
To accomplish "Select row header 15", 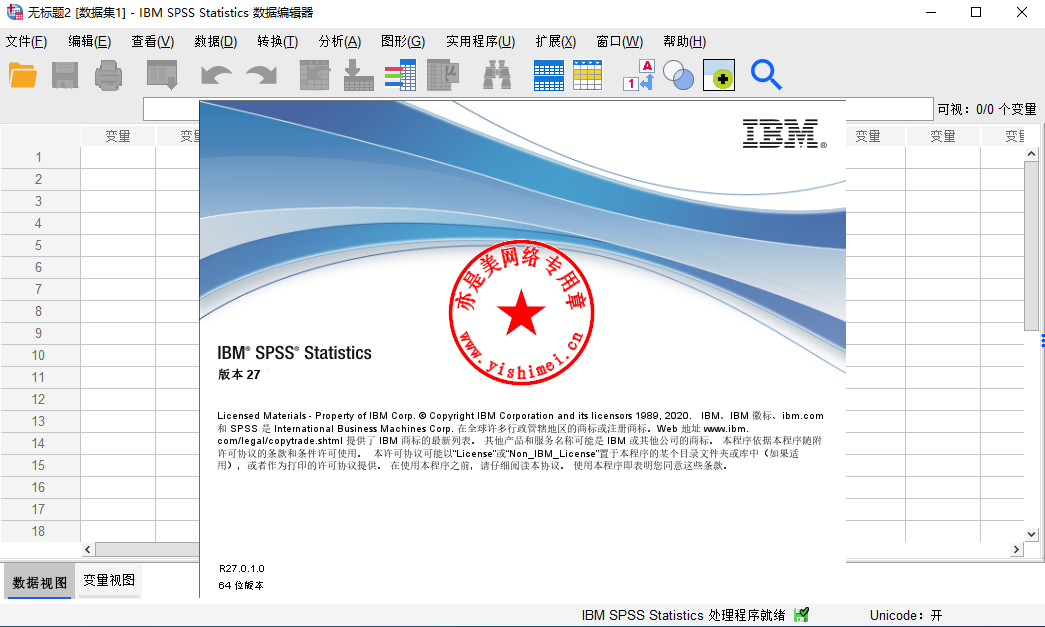I will point(39,465).
